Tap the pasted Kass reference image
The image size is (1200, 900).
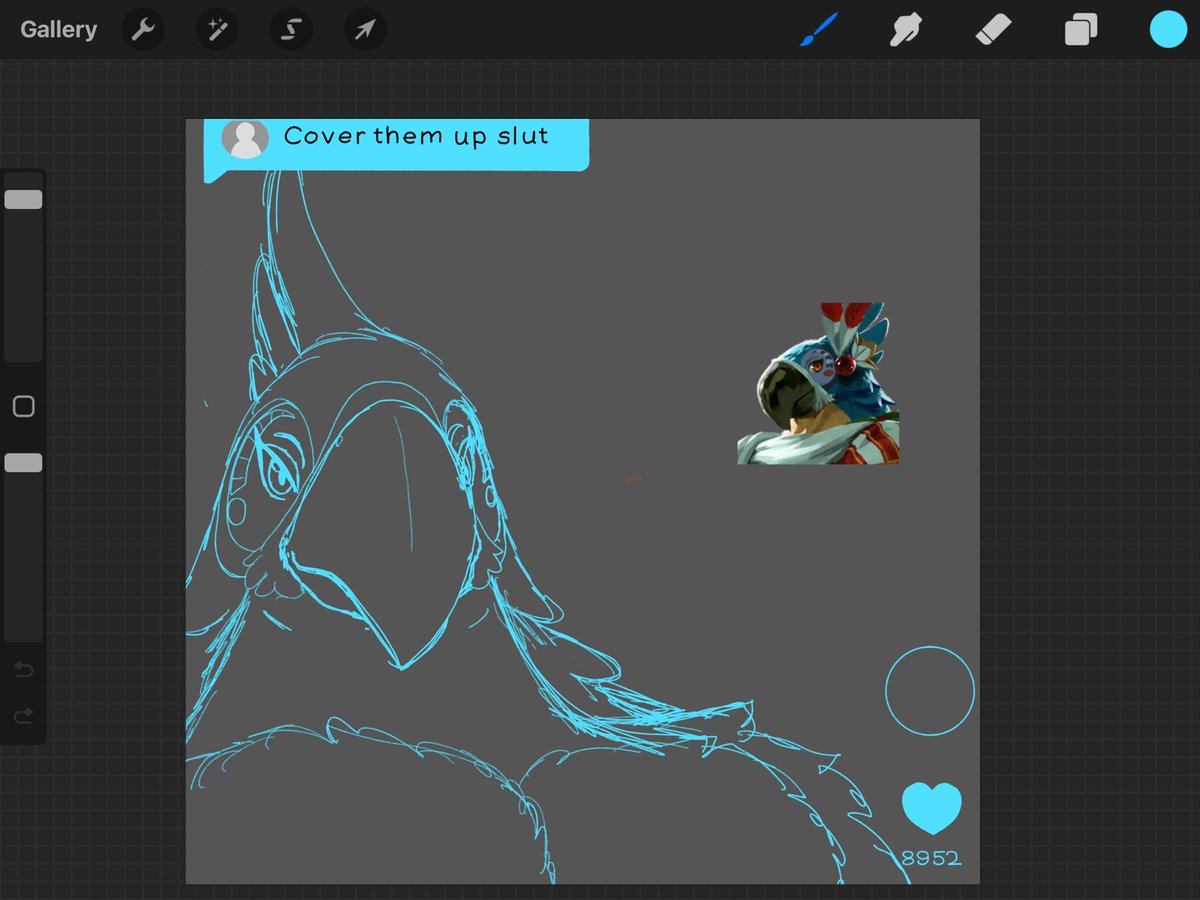click(x=818, y=380)
